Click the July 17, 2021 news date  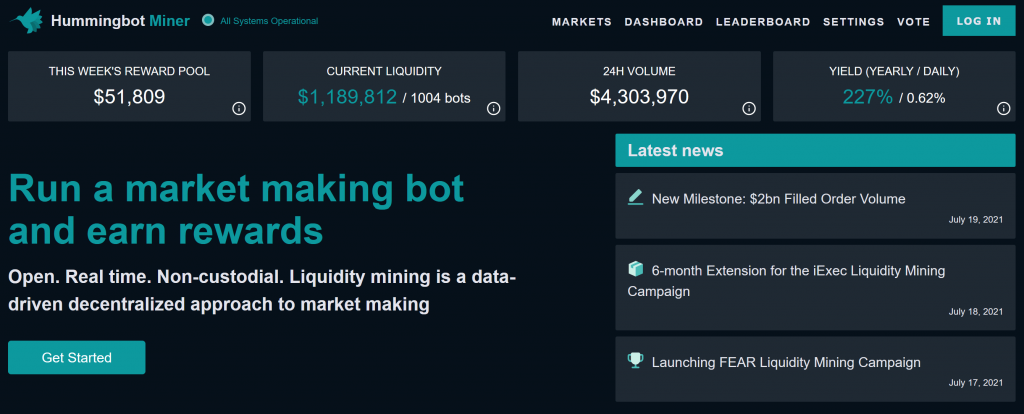click(976, 383)
